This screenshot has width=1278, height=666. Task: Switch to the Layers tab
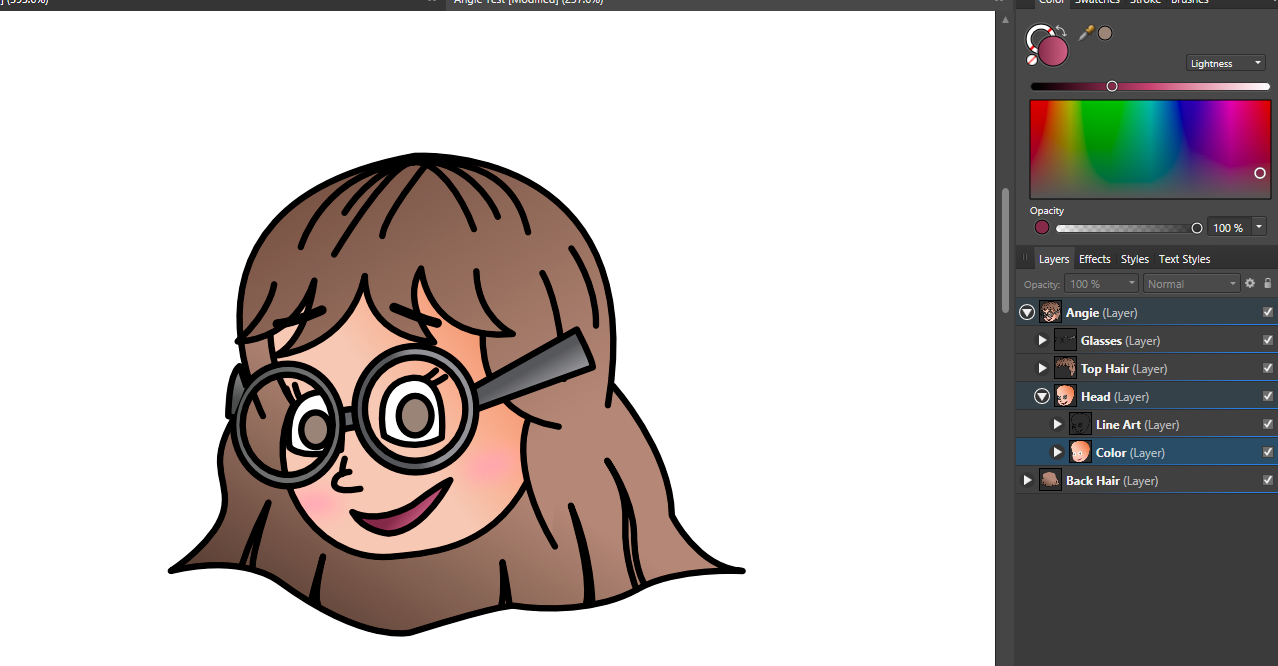1054,259
